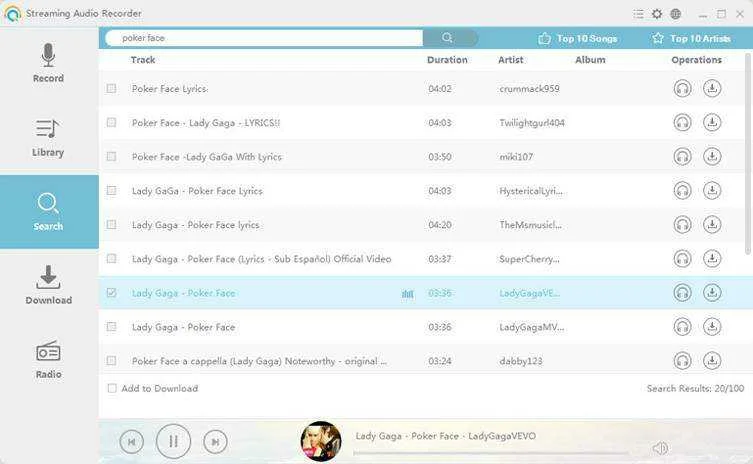Screen dimensions: 753x464
Task: Pause the playing song
Action: [173, 441]
